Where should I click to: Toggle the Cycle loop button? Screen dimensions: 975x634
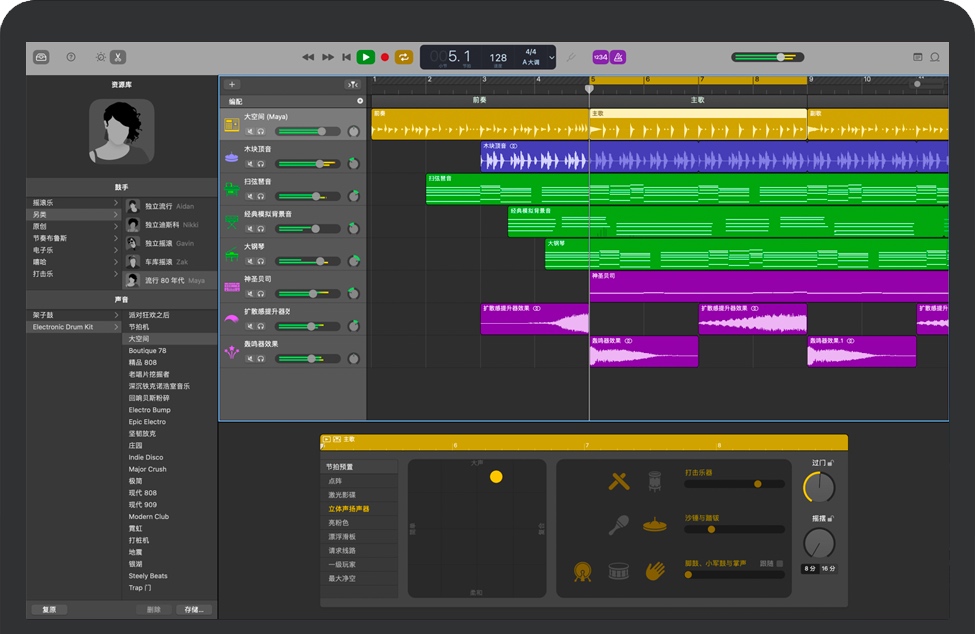click(x=404, y=58)
